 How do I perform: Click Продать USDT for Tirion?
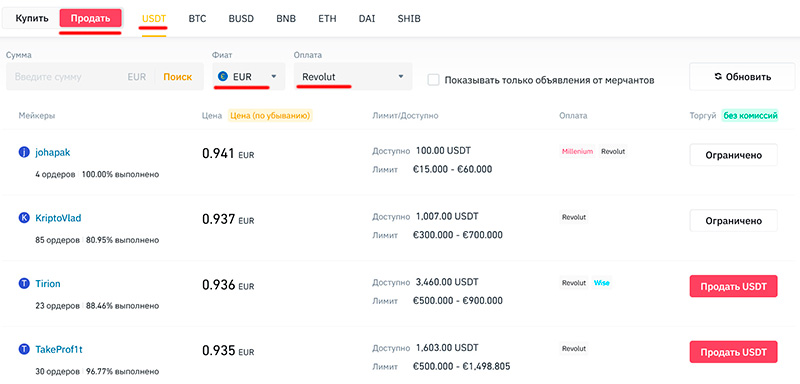(733, 287)
